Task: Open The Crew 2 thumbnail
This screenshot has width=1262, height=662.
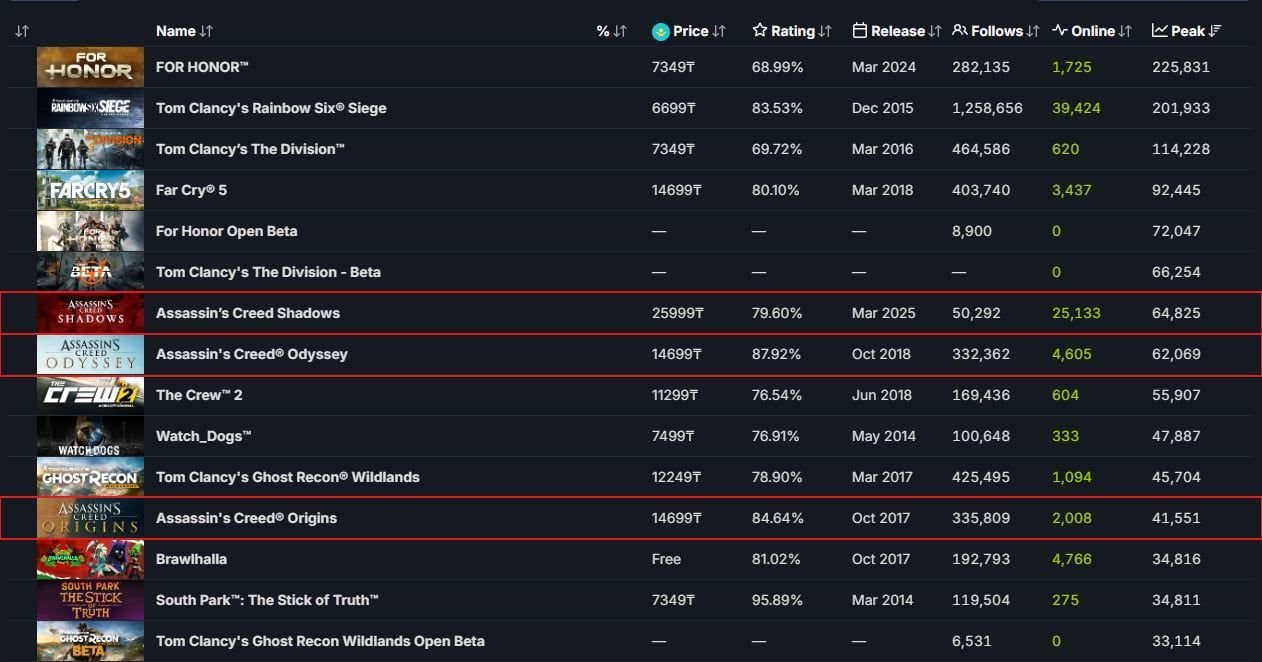Action: (x=90, y=395)
